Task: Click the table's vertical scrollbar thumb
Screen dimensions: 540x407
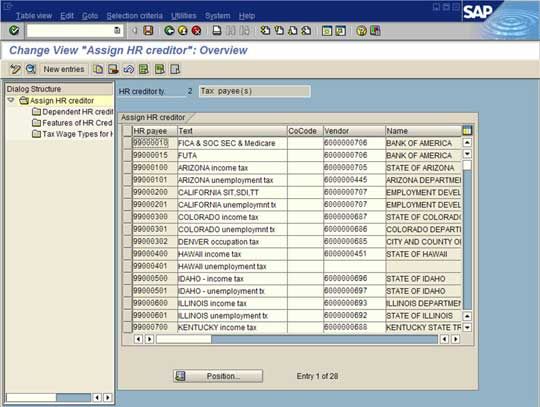Action: click(467, 165)
